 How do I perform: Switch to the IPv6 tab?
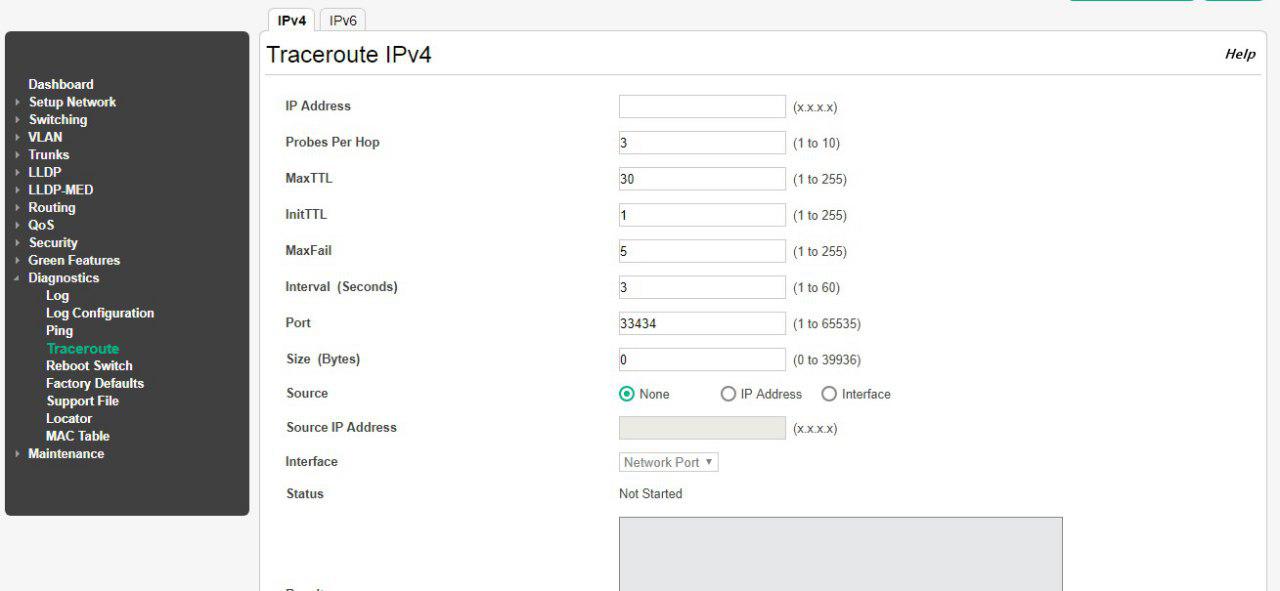344,21
